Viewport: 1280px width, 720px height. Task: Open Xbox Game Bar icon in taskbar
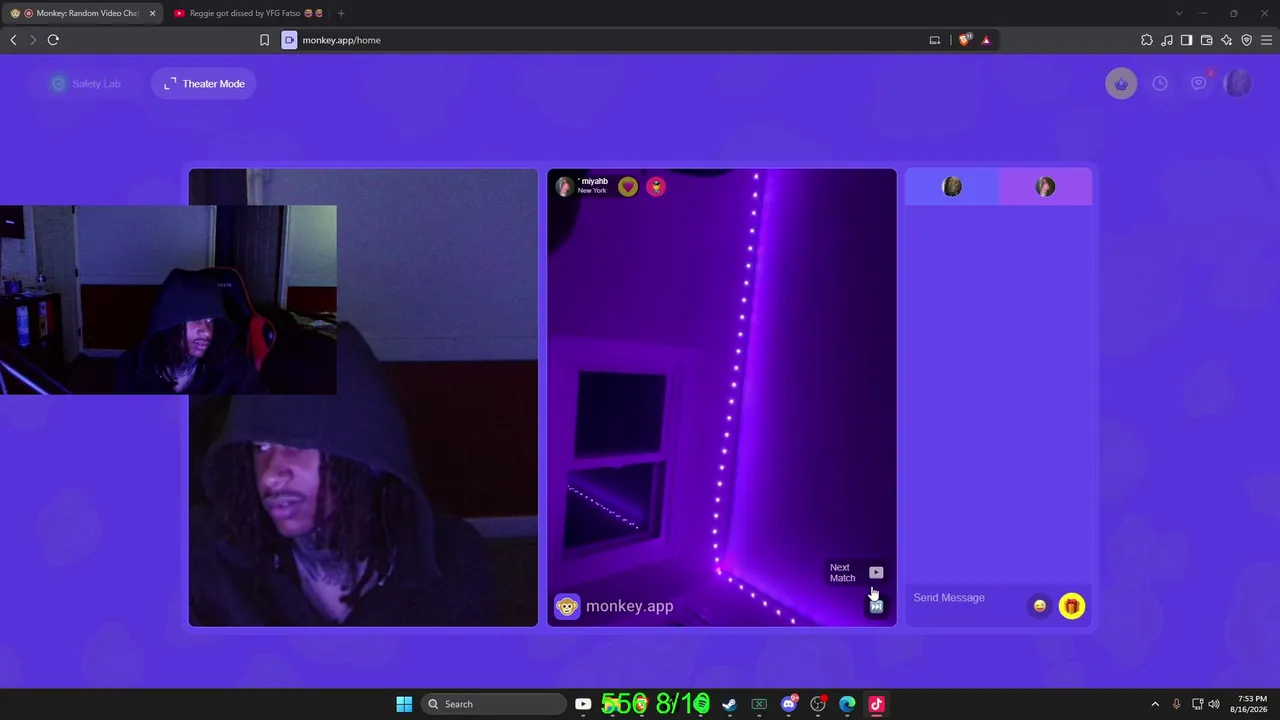759,704
